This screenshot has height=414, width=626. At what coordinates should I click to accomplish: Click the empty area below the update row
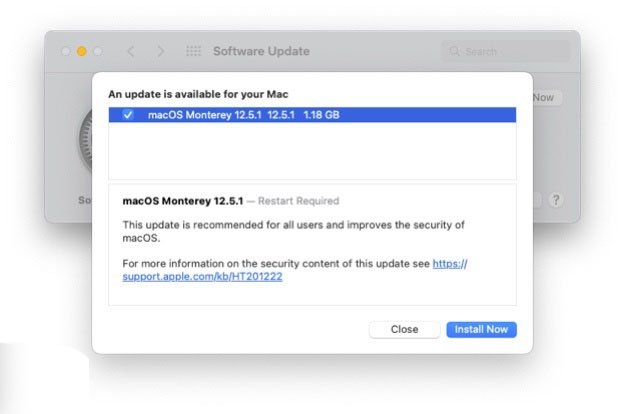312,150
